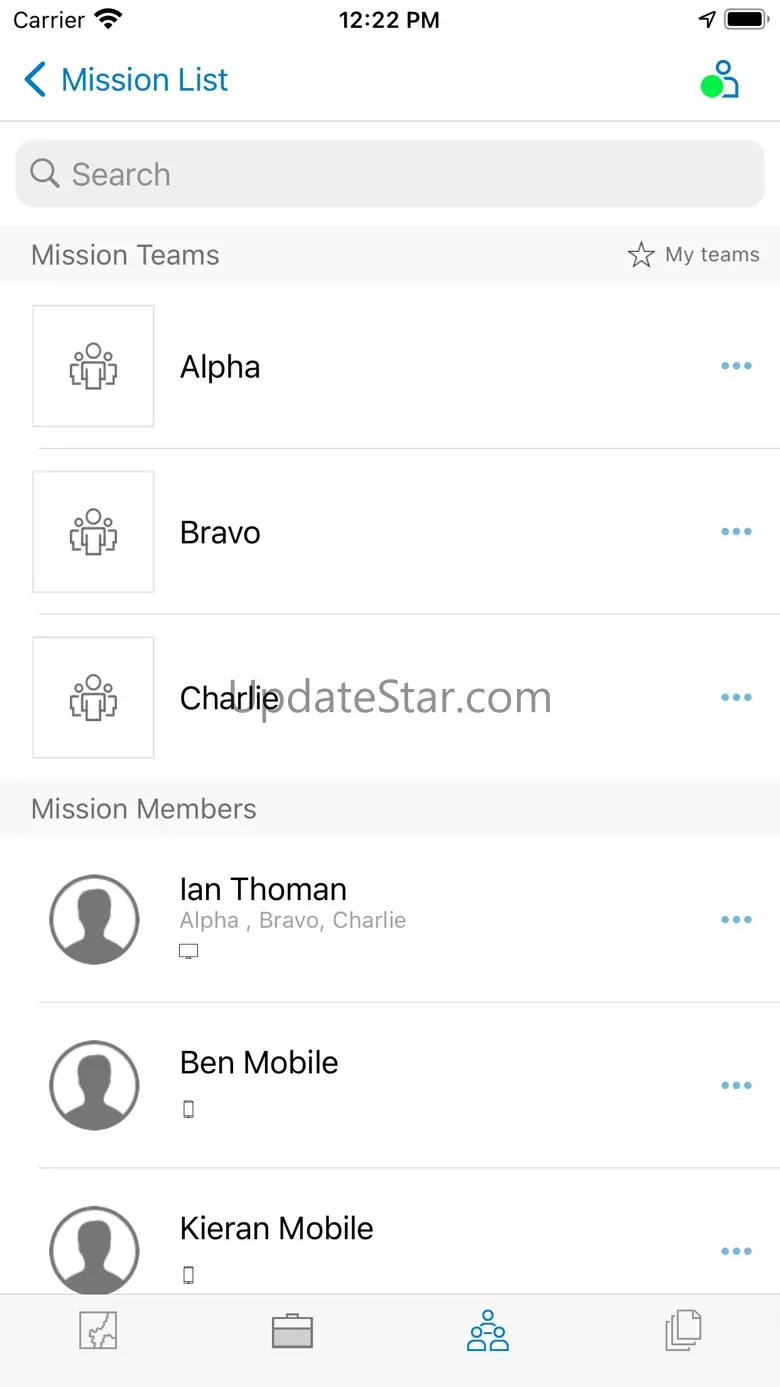
Task: Open more options for Bravo team
Action: [736, 532]
